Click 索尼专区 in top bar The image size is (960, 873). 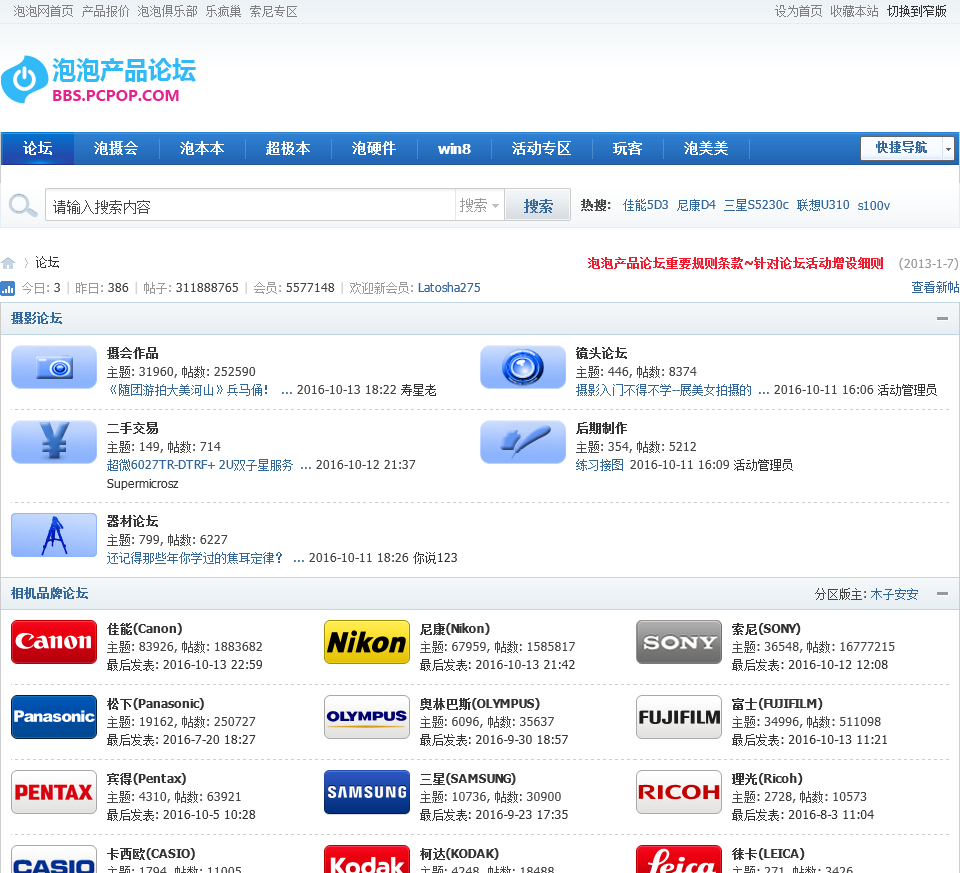coord(274,11)
